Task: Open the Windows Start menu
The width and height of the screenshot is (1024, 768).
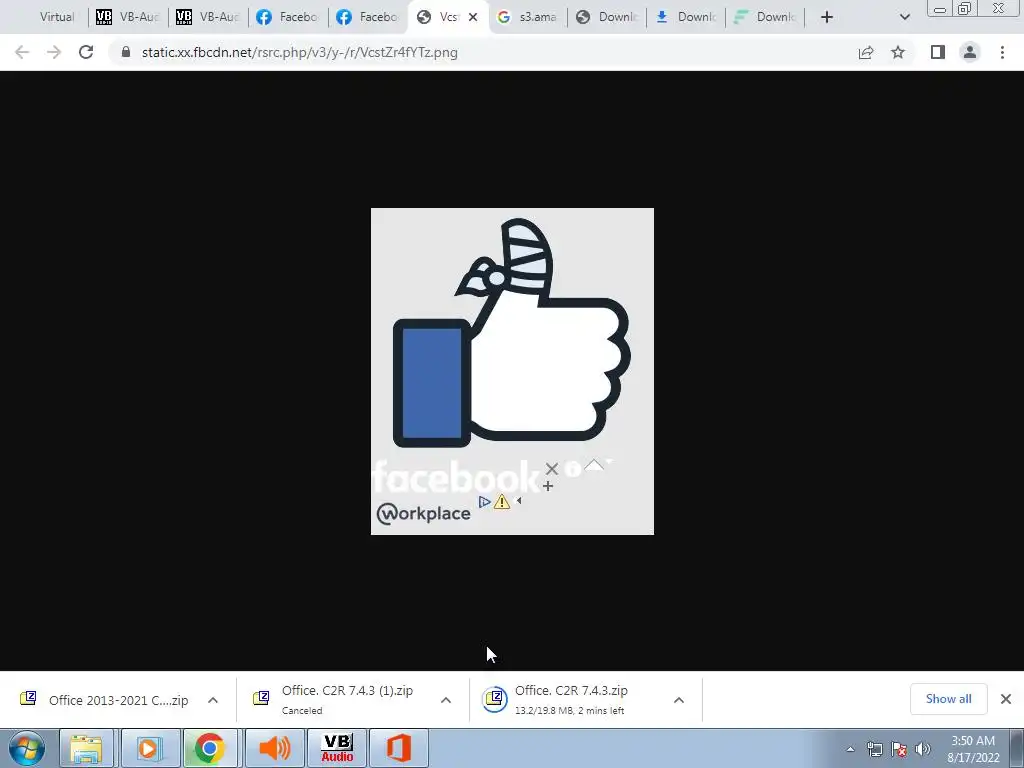Action: [27, 748]
